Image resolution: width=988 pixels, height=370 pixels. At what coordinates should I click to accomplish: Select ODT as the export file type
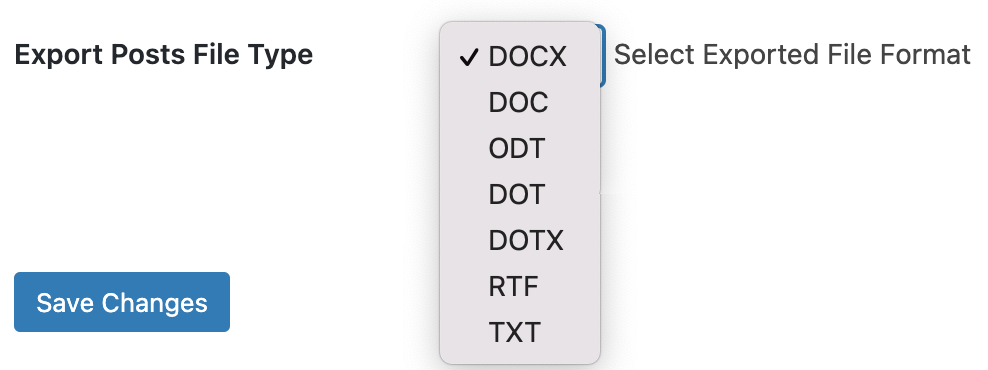coord(520,149)
